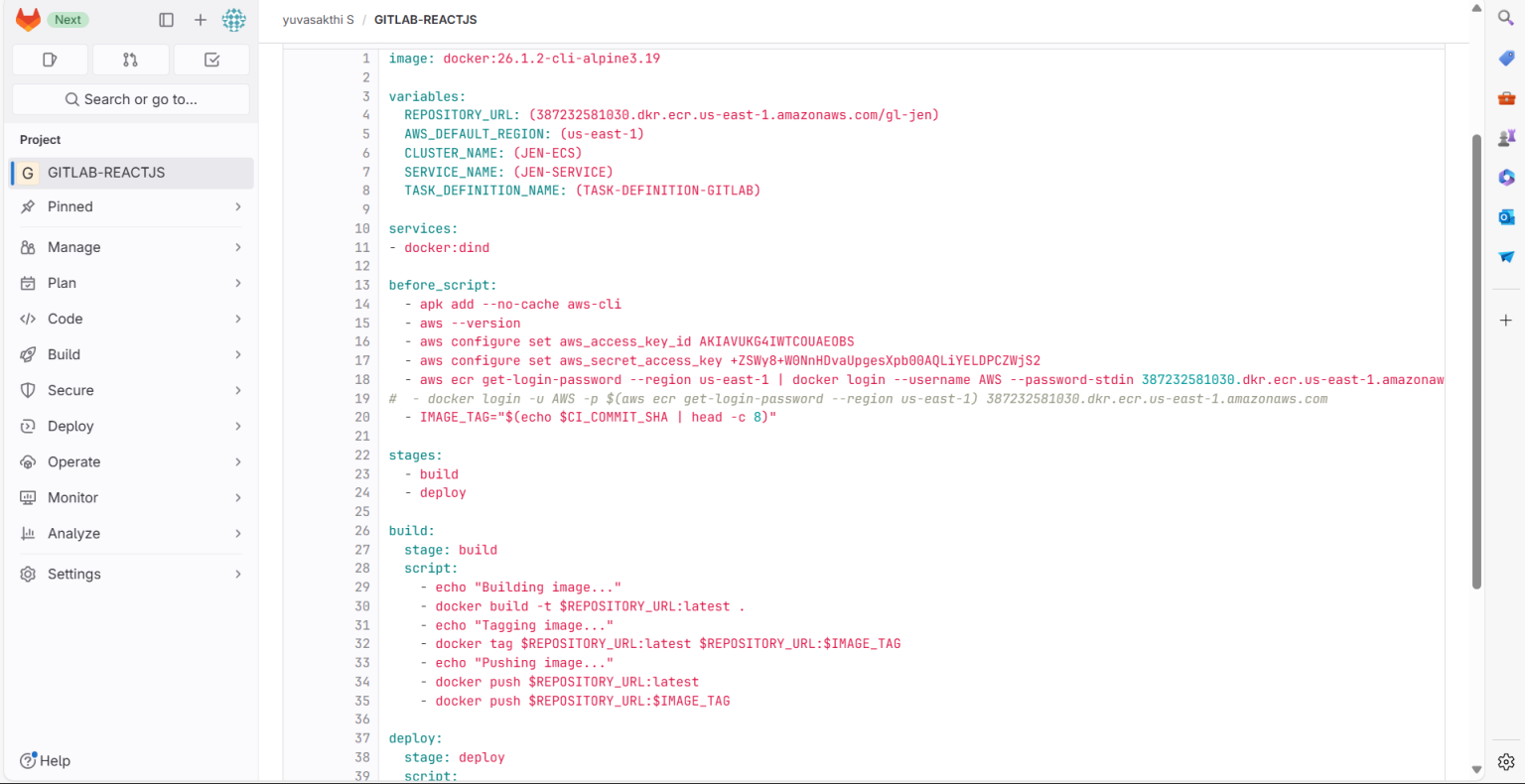Open the Issues shortcut icon
The height and width of the screenshot is (784, 1525).
[x=50, y=60]
